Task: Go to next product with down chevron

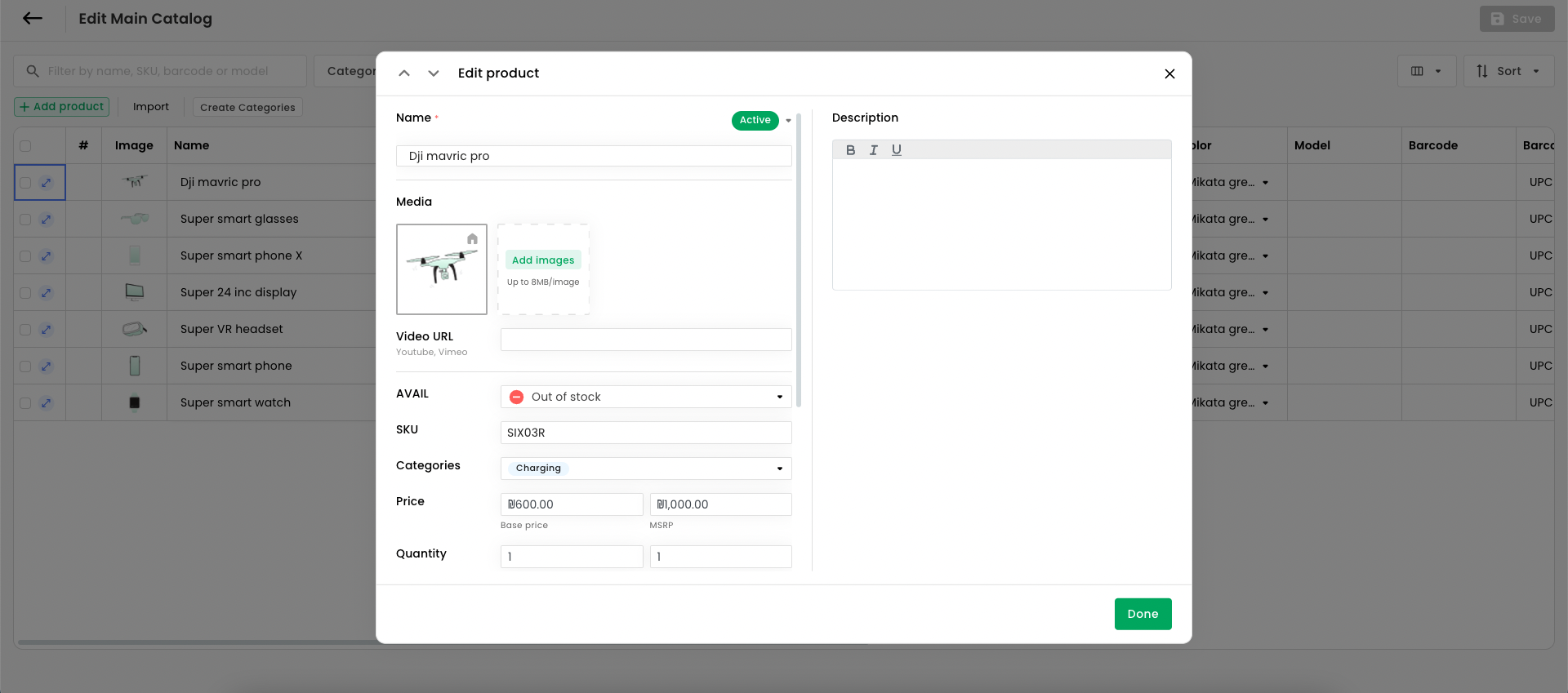Action: point(434,73)
